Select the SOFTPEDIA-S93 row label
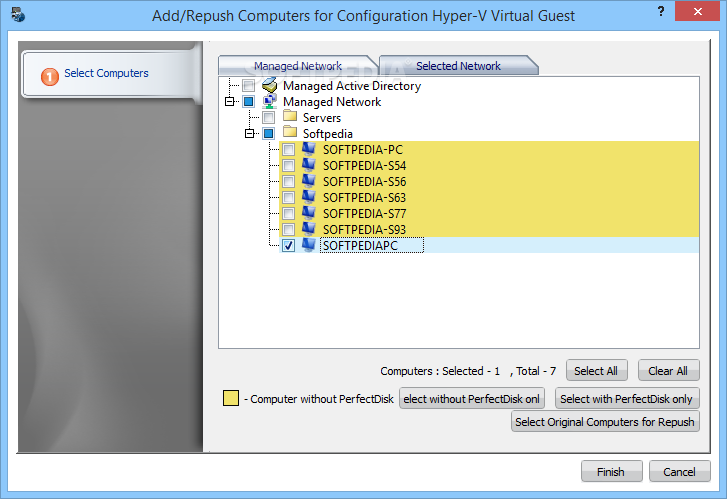Image resolution: width=727 pixels, height=499 pixels. tap(364, 230)
